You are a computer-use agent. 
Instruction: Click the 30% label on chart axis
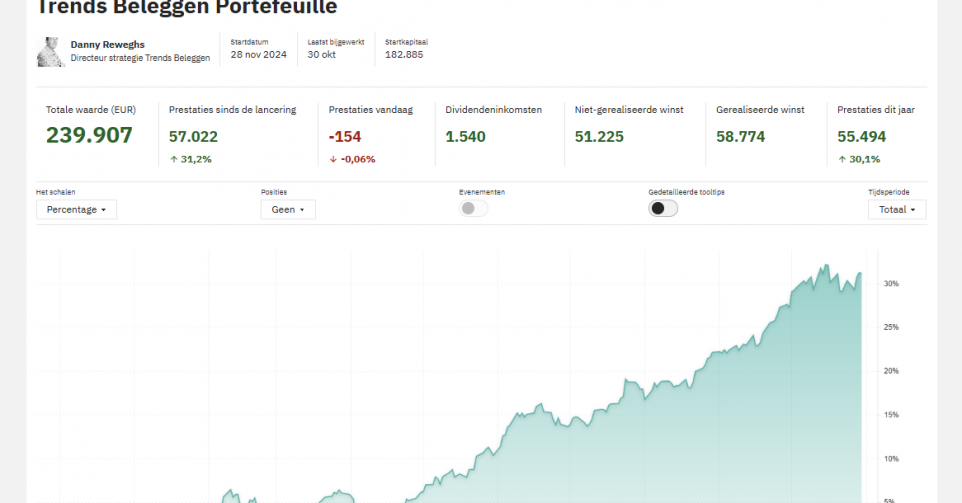click(x=891, y=284)
